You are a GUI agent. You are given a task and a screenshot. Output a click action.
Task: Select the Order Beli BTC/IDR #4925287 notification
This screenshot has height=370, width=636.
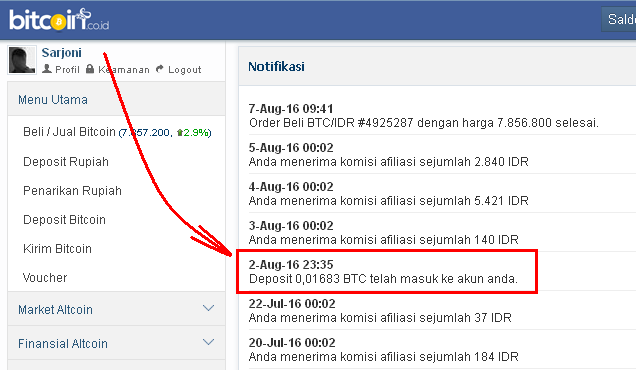point(424,123)
